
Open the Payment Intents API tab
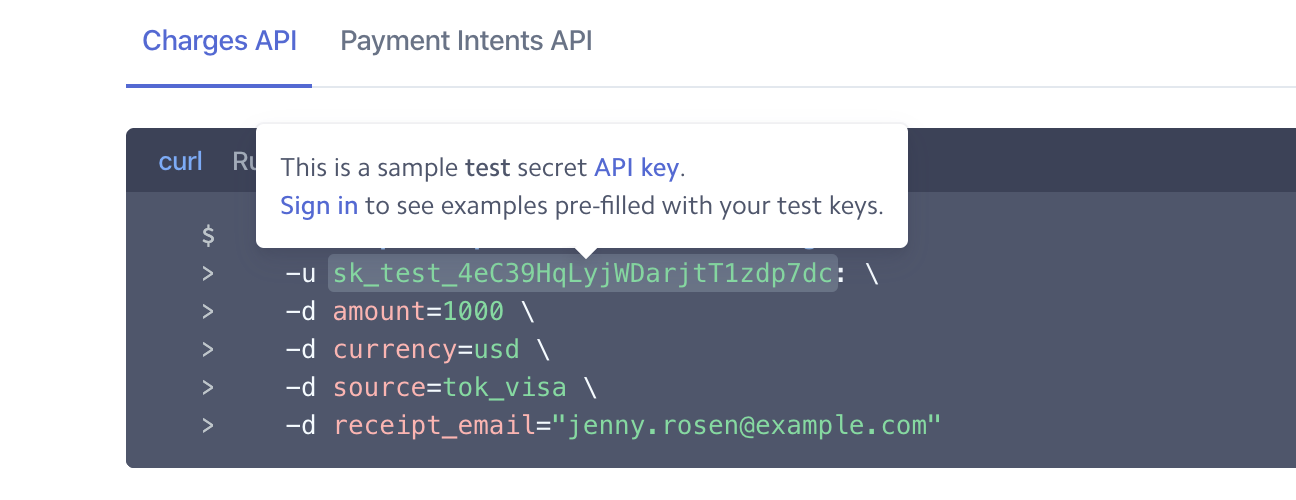[x=466, y=41]
